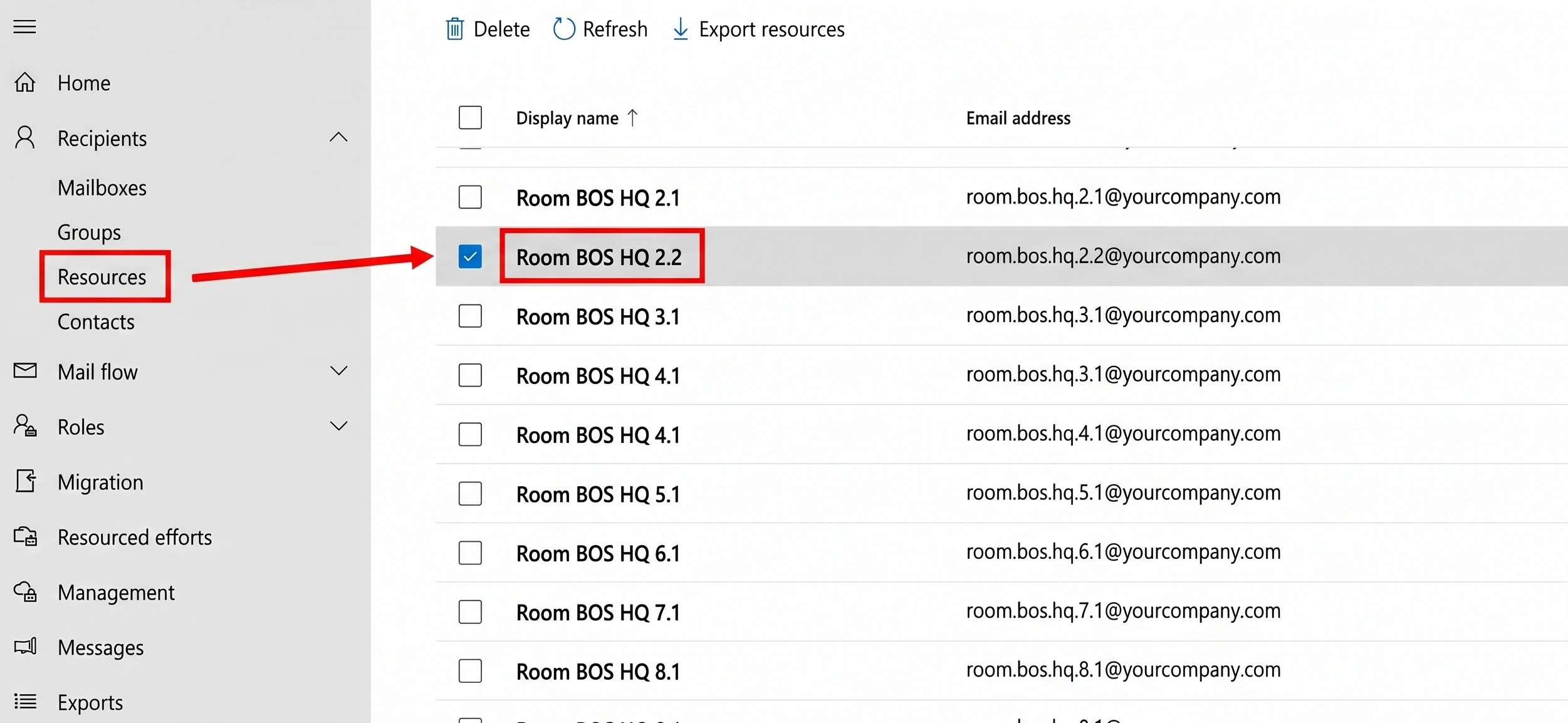The width and height of the screenshot is (1568, 723).
Task: Expand the Roles section chevron
Action: click(x=338, y=426)
